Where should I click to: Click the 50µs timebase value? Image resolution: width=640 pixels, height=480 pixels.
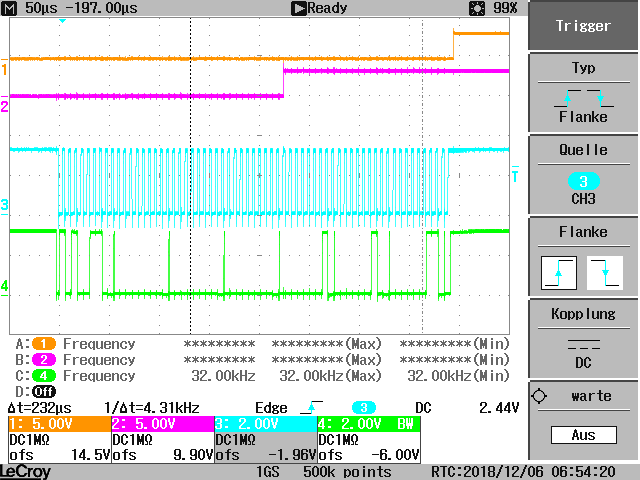tap(41, 8)
